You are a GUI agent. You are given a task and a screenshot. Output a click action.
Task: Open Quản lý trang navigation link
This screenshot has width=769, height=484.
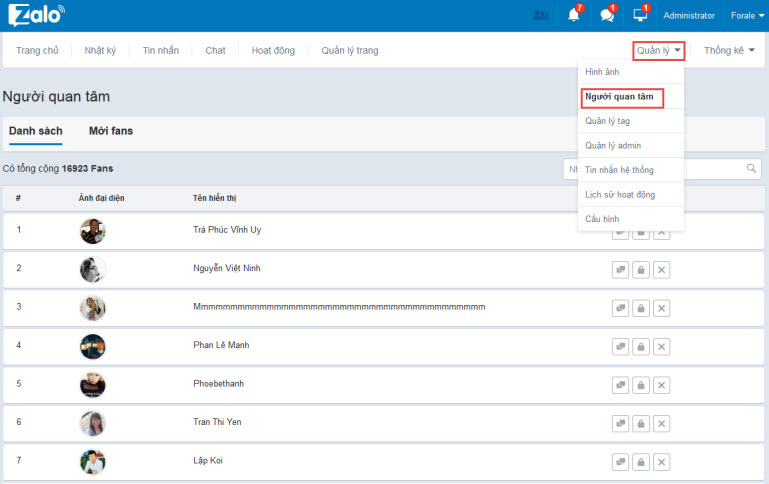(350, 50)
